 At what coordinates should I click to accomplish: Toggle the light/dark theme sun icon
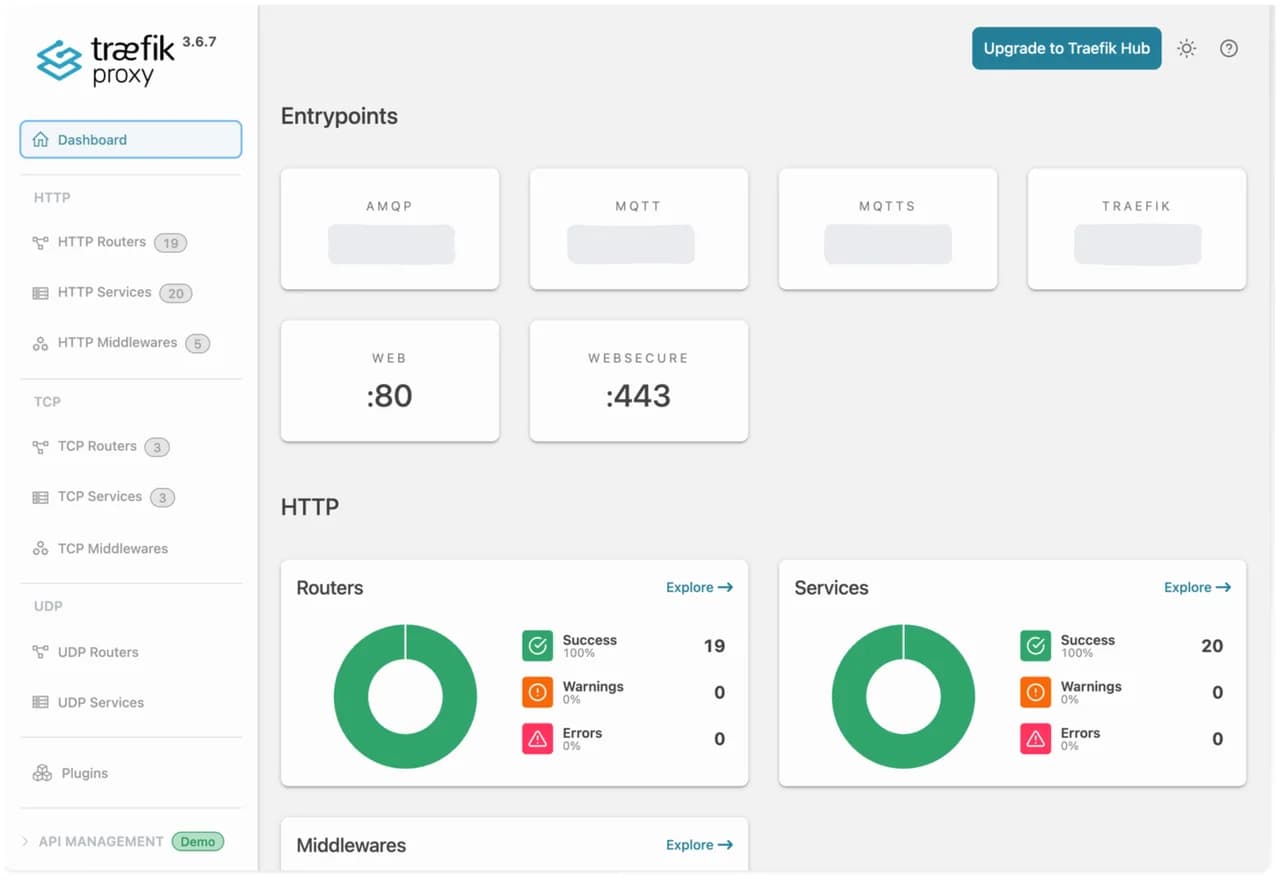pyautogui.click(x=1186, y=48)
